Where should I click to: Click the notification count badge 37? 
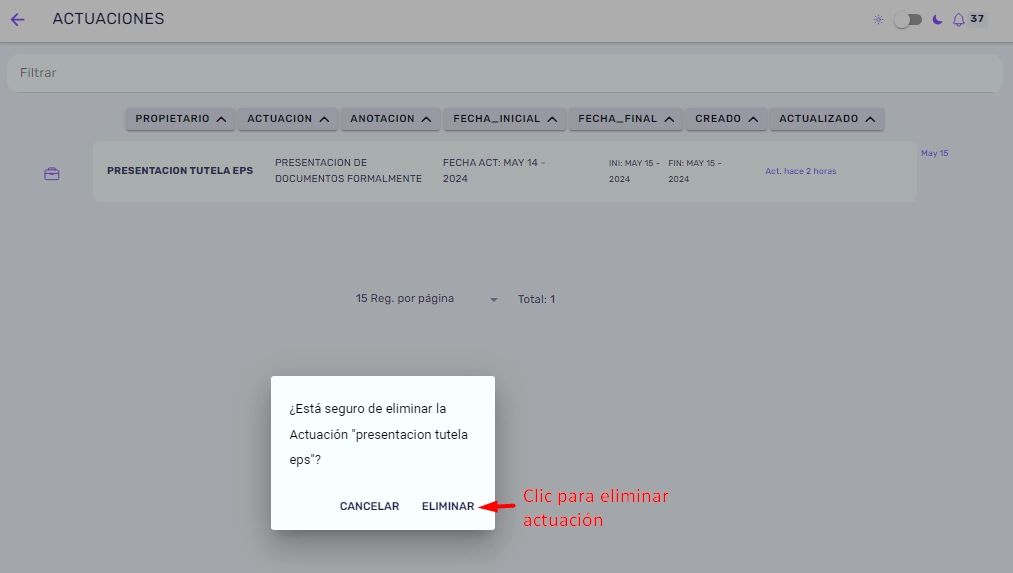pos(977,19)
